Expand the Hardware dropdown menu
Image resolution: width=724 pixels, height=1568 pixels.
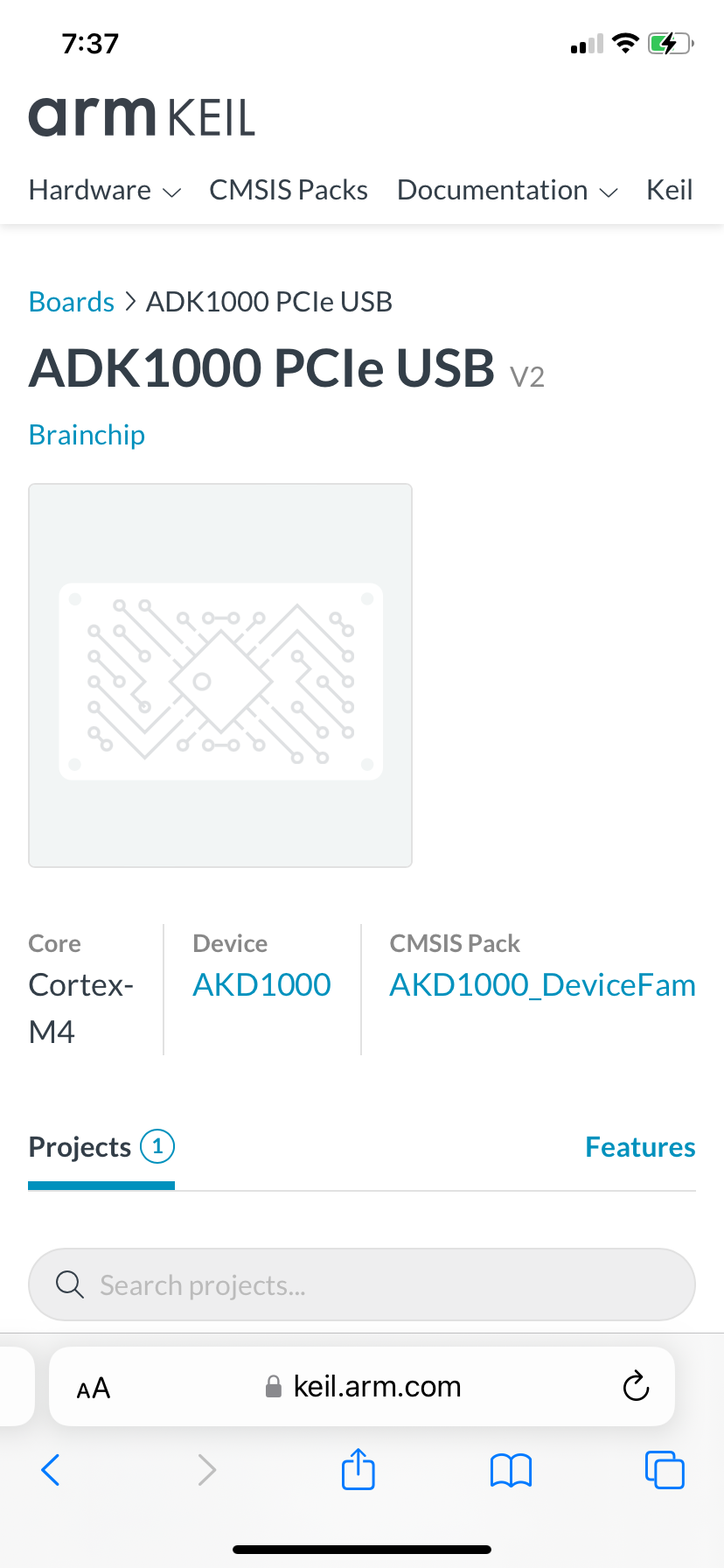tap(105, 190)
